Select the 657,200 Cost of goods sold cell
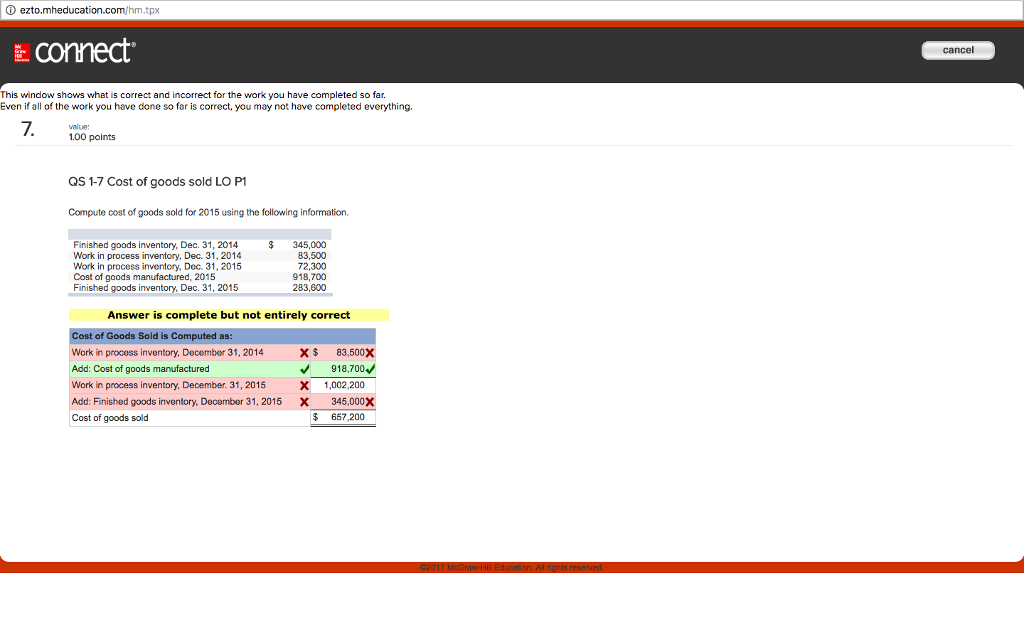 click(343, 418)
